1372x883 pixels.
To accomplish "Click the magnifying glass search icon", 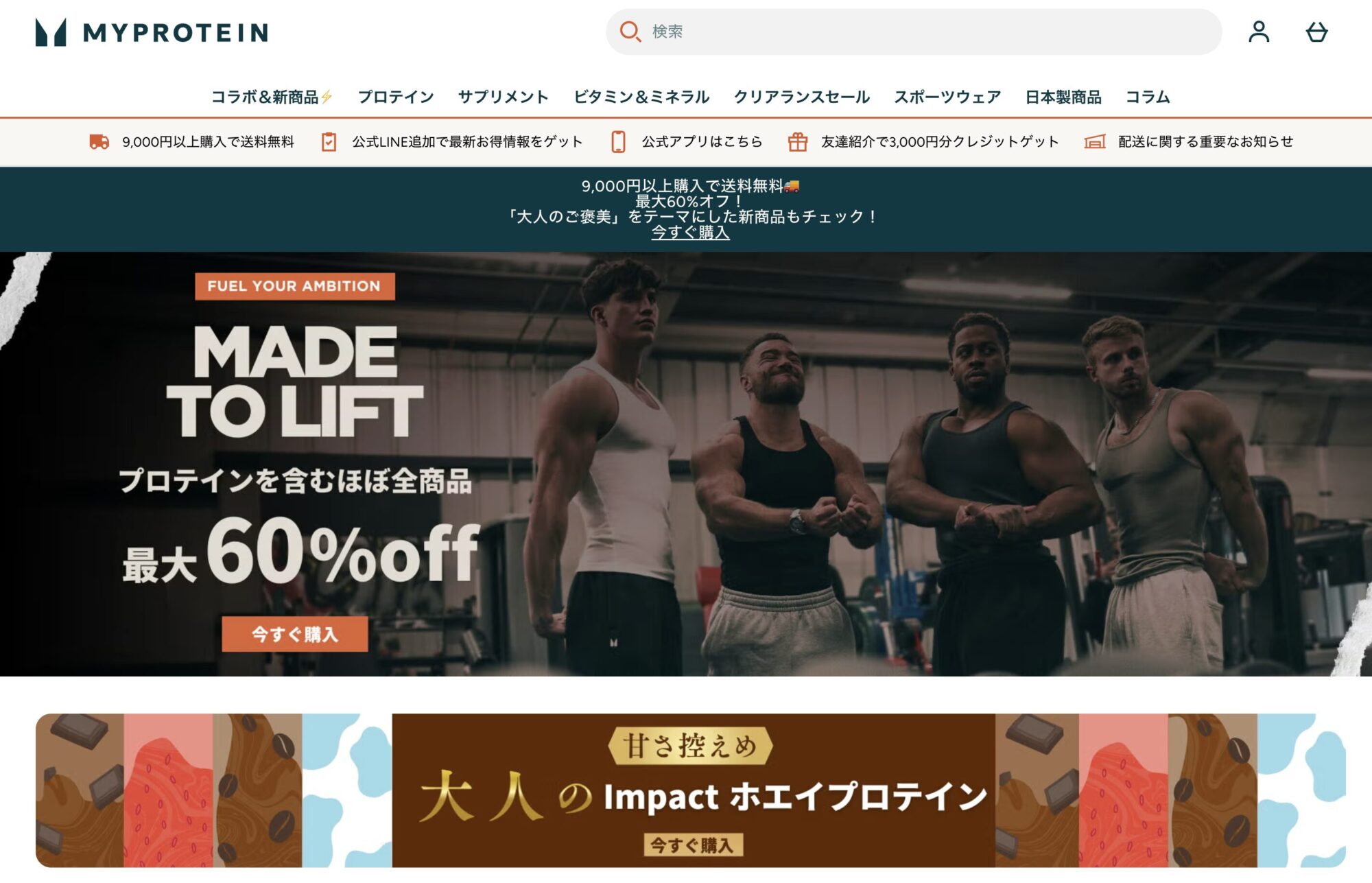I will pyautogui.click(x=630, y=32).
